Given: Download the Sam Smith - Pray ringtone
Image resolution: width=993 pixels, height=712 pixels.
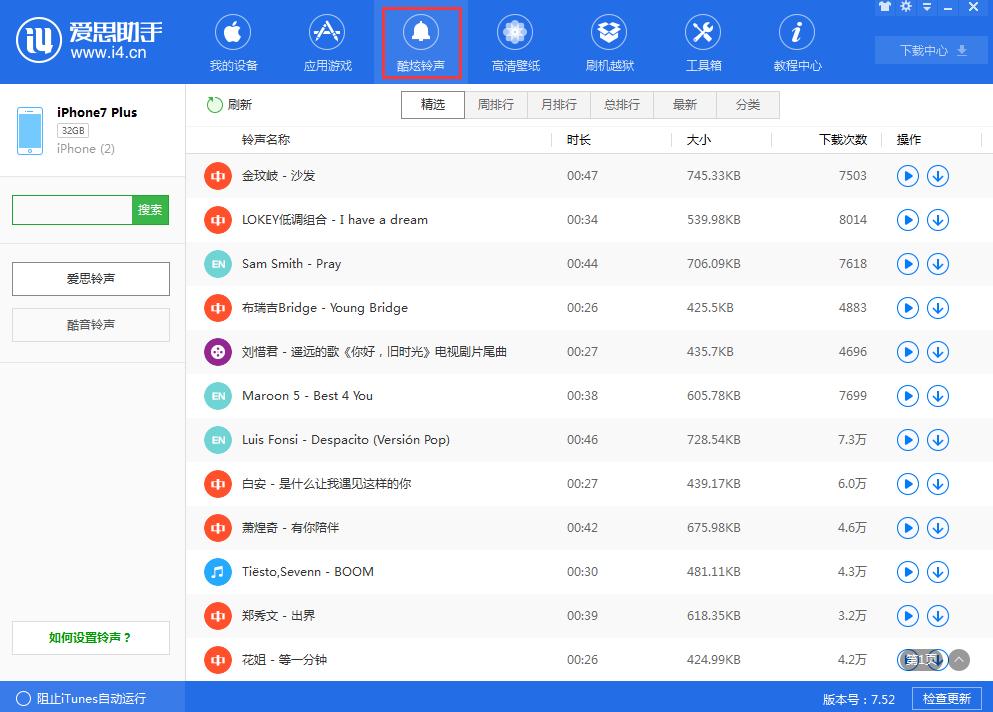Looking at the screenshot, I should (938, 264).
